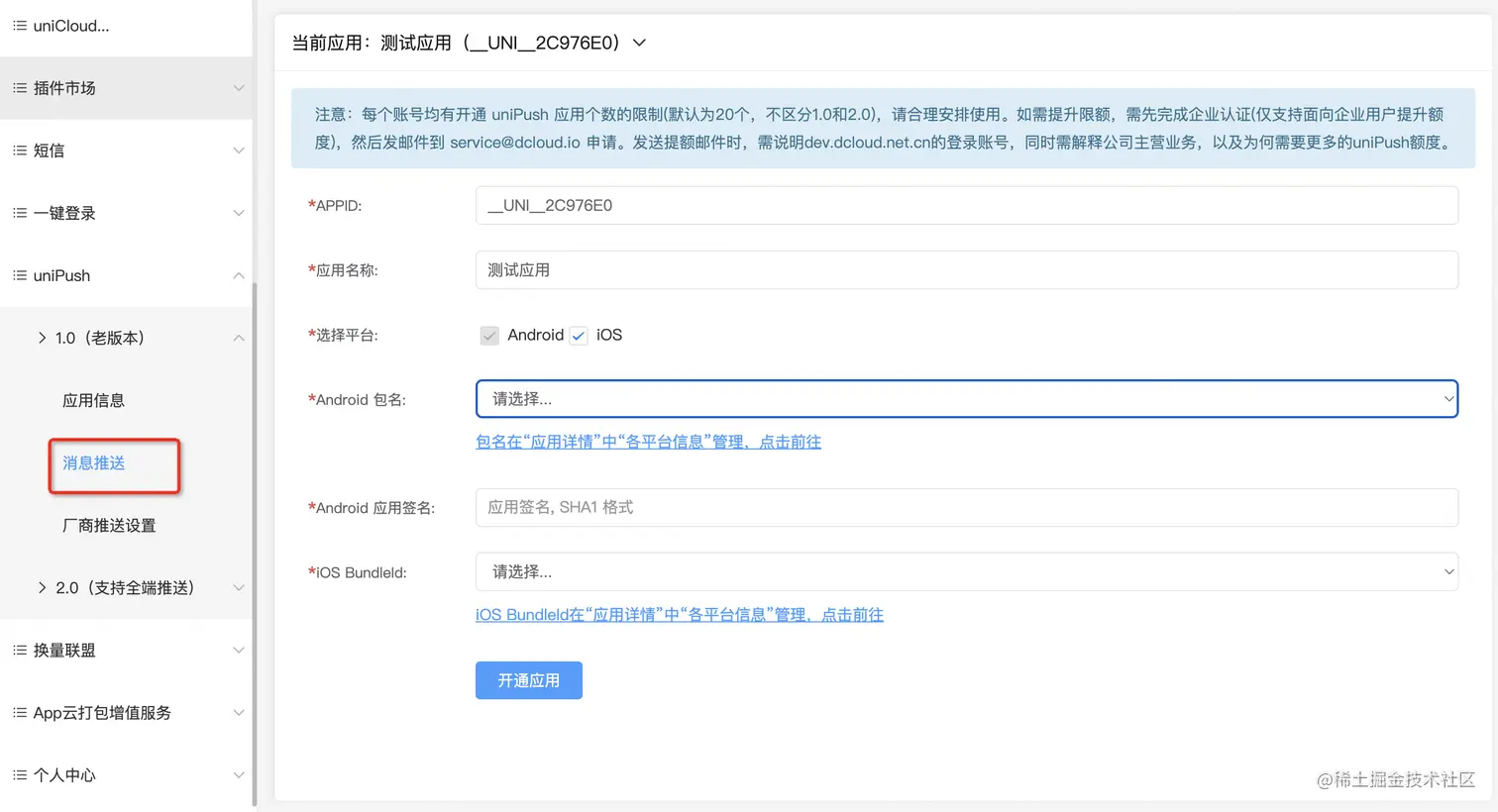Expand the 2.0（支持全端推送）chevron on the right

point(239,587)
